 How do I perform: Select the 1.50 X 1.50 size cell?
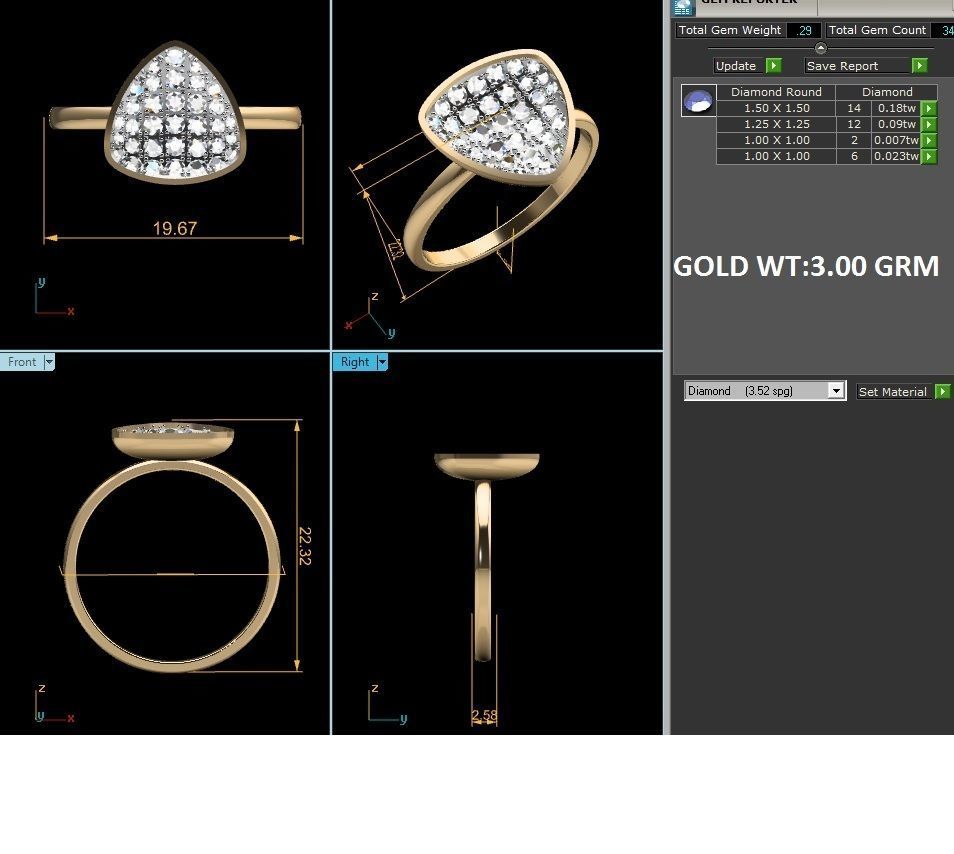point(776,108)
